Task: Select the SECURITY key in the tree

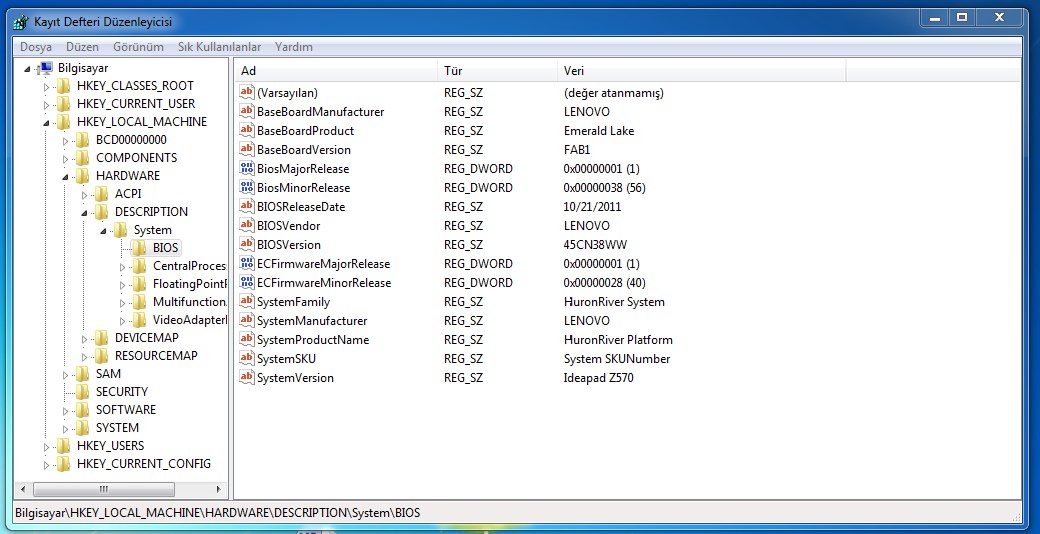Action: click(x=121, y=392)
